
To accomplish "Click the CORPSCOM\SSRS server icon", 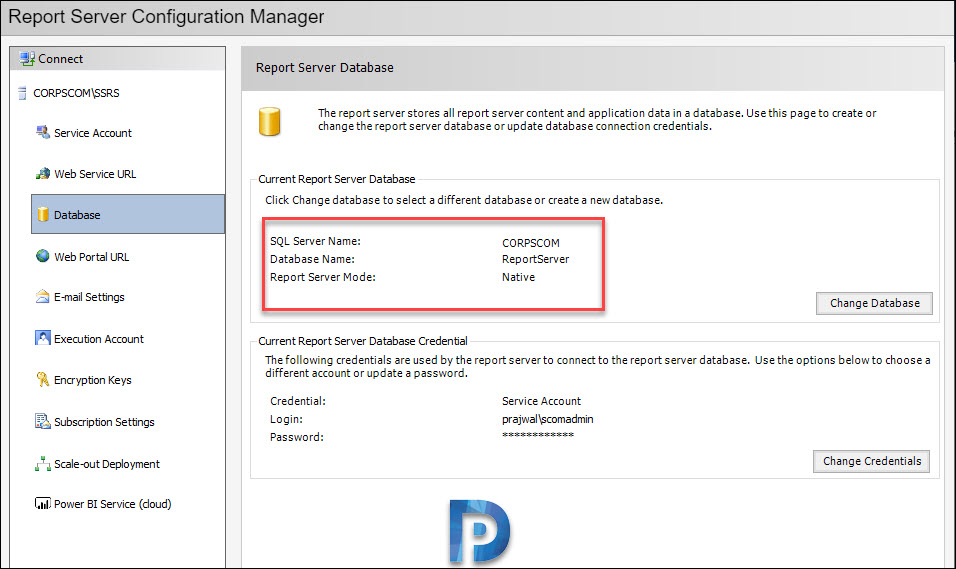I will [x=23, y=93].
